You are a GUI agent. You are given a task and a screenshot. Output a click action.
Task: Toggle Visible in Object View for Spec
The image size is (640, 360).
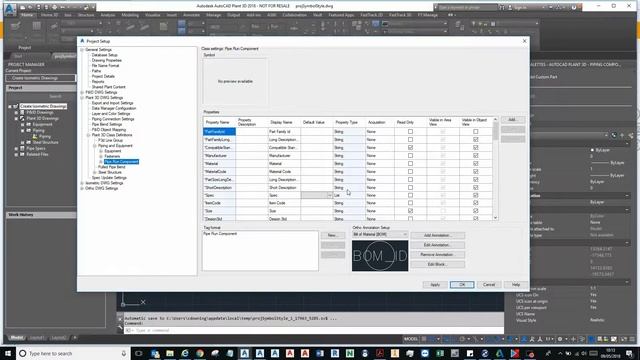(476, 195)
